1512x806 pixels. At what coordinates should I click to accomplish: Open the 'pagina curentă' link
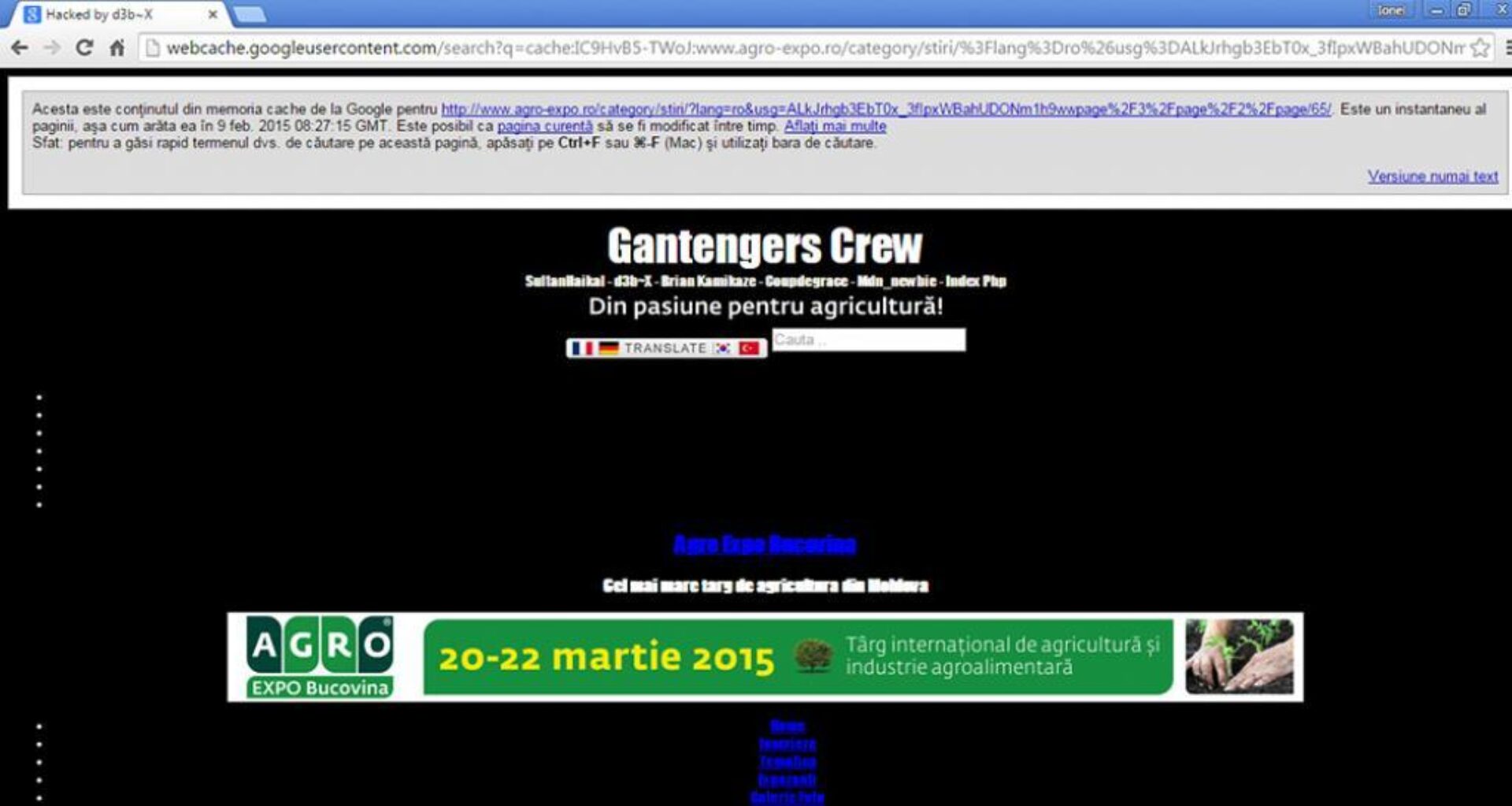tap(544, 126)
